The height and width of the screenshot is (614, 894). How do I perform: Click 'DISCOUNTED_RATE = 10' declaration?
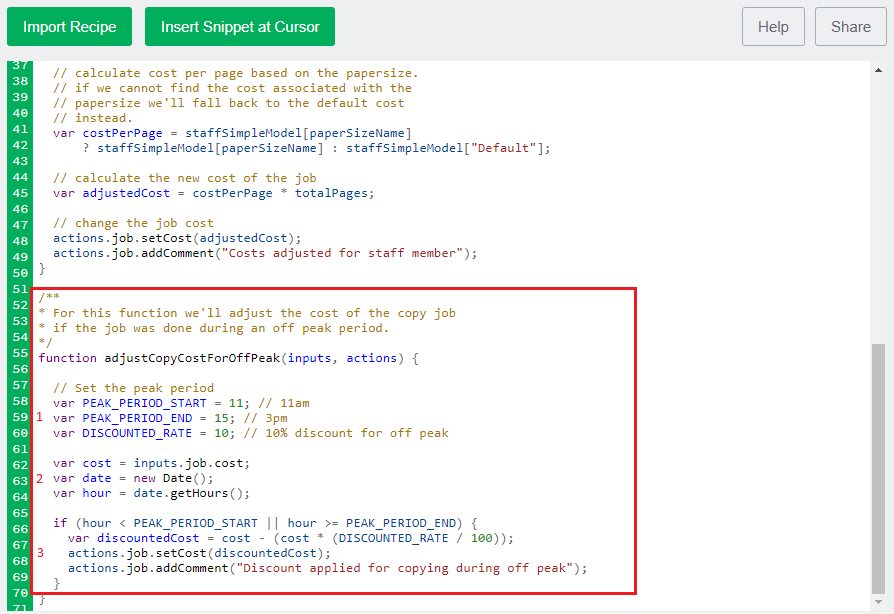tap(155, 433)
